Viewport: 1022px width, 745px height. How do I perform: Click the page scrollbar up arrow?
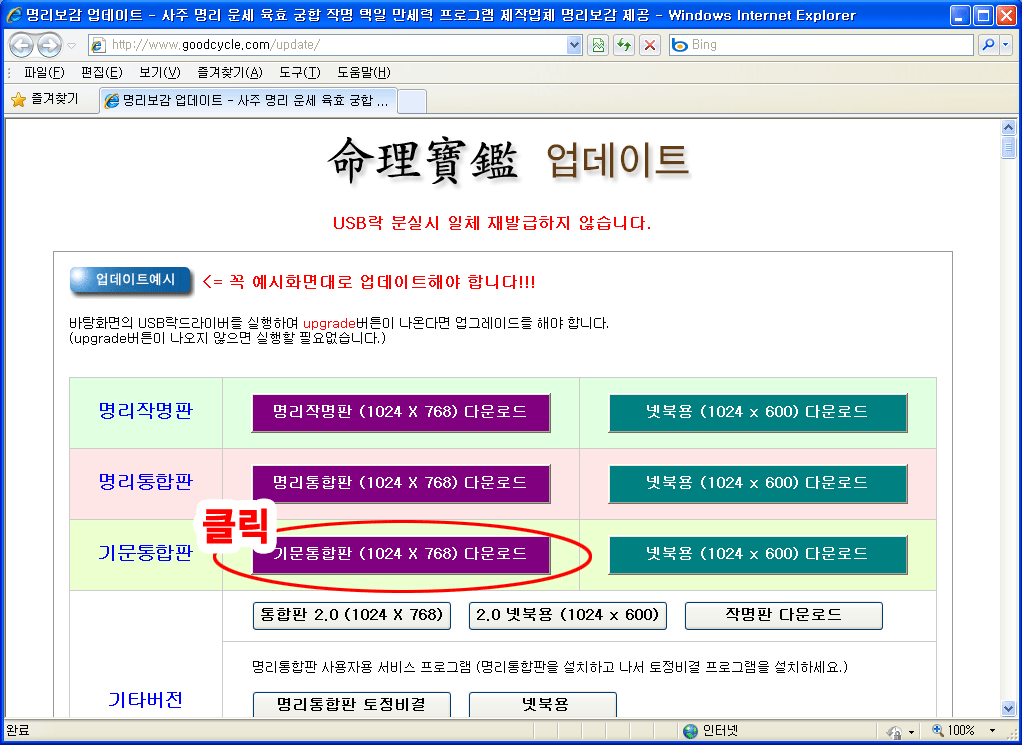pos(1008,127)
